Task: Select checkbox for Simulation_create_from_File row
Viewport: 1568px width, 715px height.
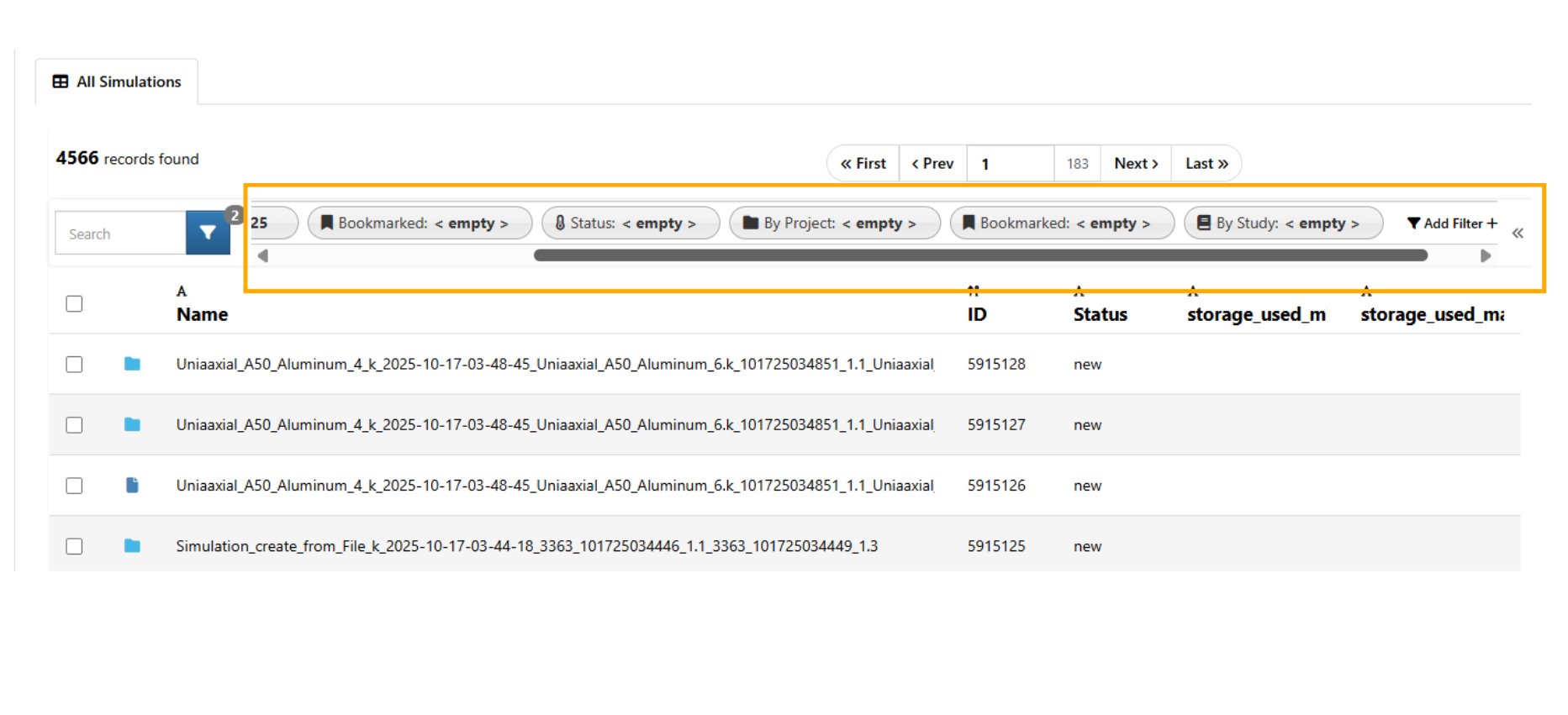Action: click(74, 546)
